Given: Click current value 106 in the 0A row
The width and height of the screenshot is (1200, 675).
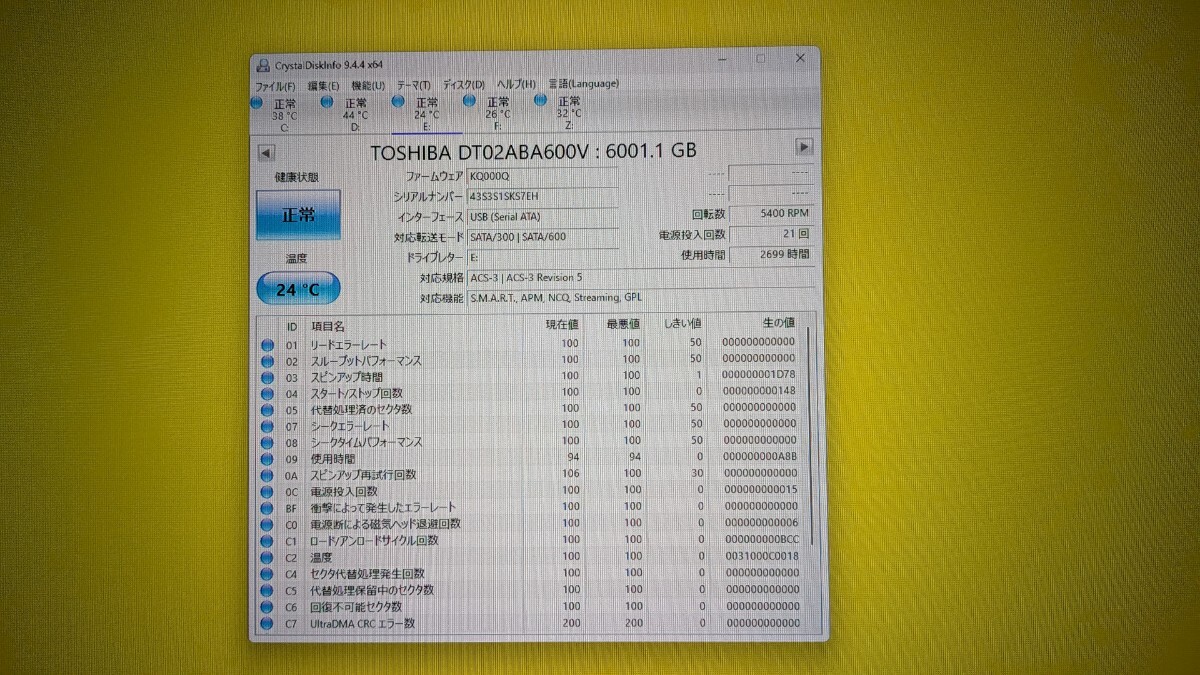Looking at the screenshot, I should click(569, 475).
